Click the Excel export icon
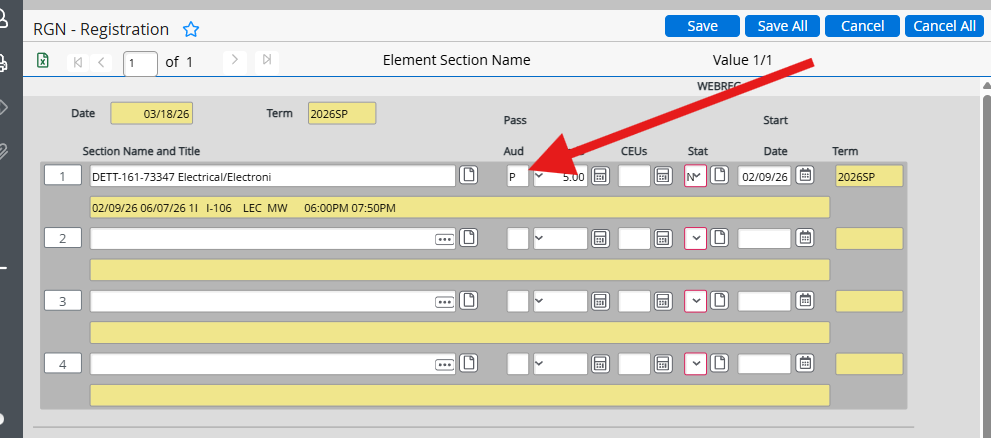Screen dimensions: 991x438 (43, 61)
